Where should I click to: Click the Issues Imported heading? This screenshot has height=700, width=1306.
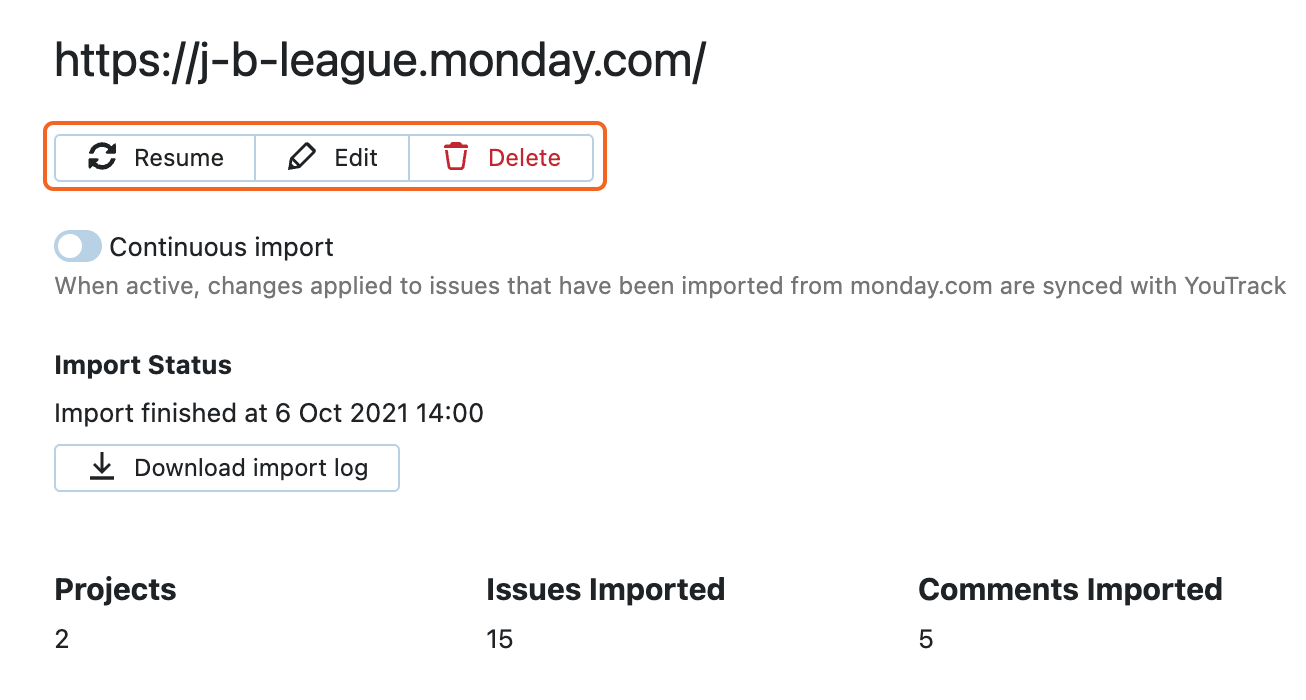pos(605,590)
